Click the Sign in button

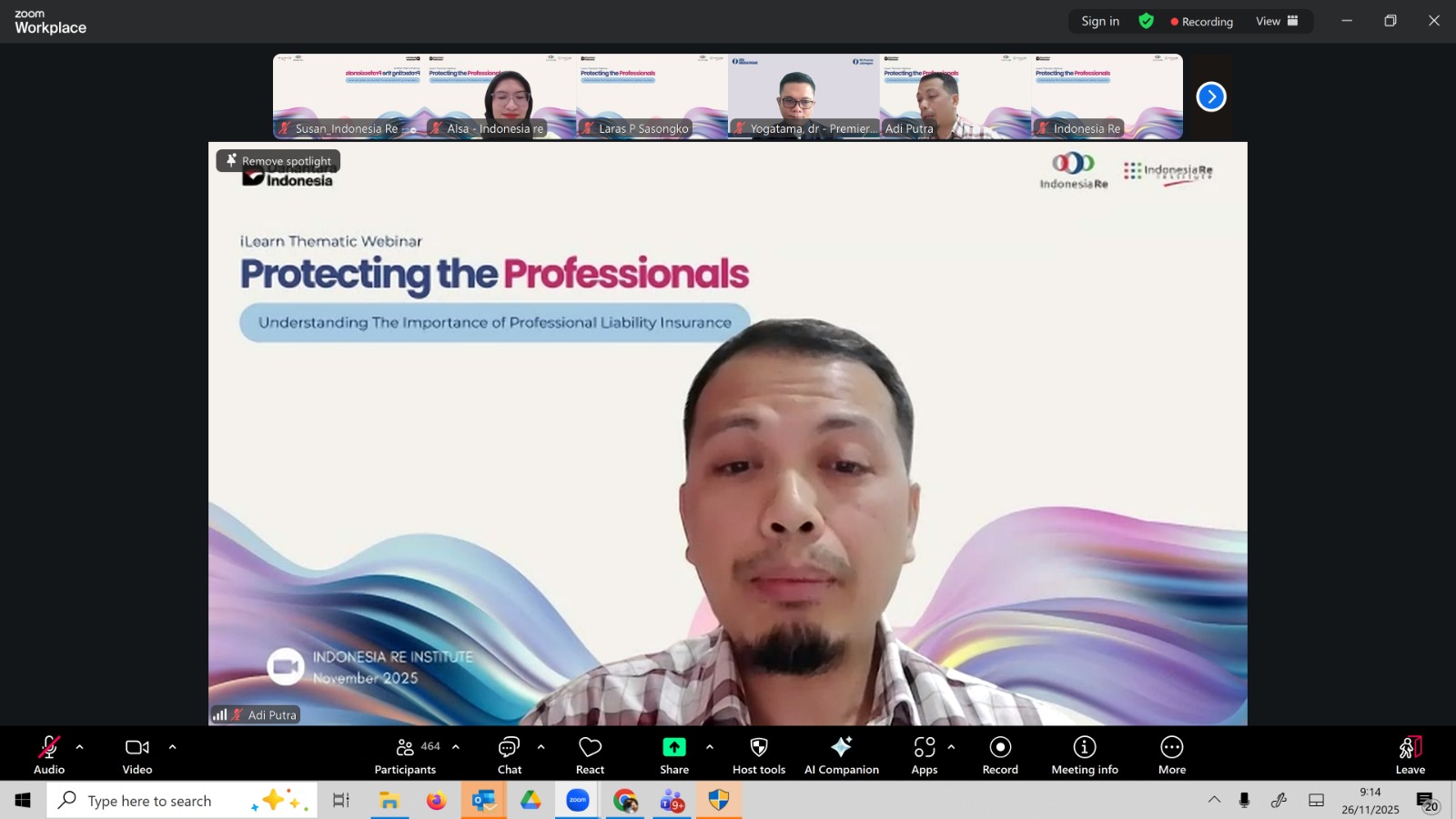point(1100,21)
